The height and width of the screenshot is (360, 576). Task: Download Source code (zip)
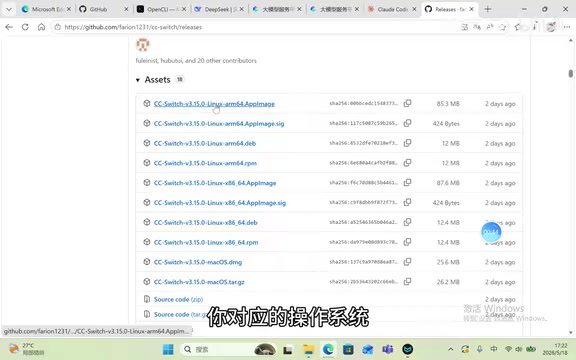click(x=179, y=299)
